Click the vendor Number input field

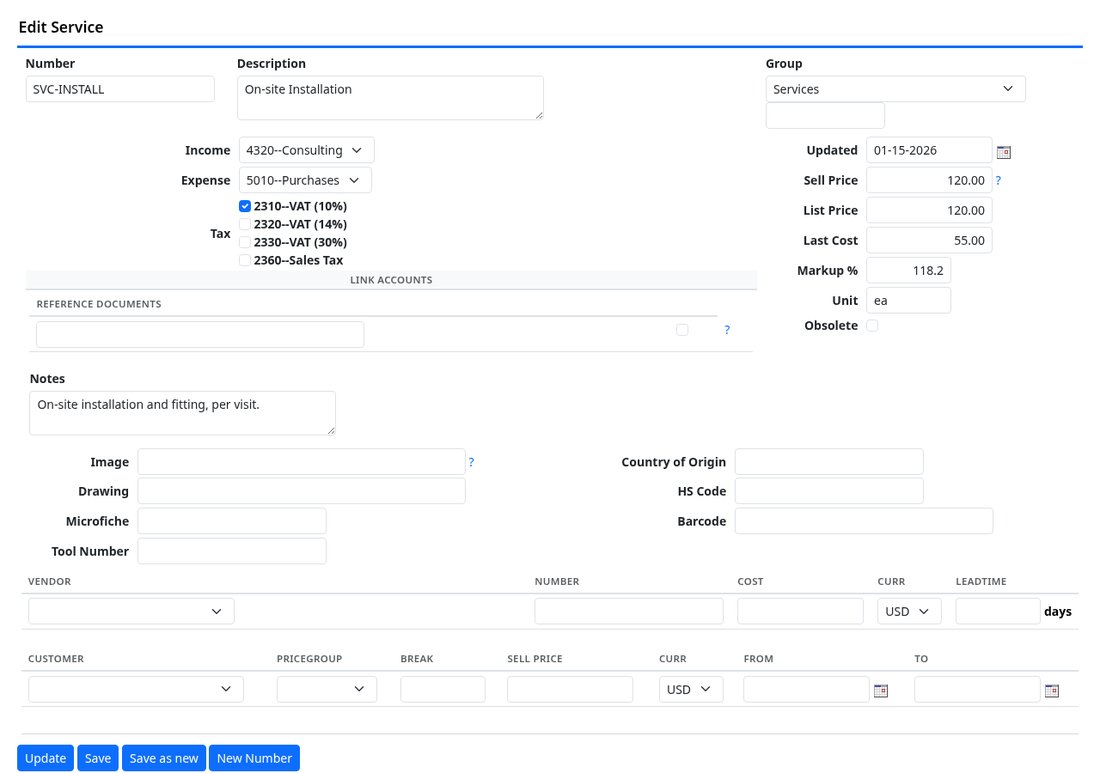pyautogui.click(x=629, y=611)
